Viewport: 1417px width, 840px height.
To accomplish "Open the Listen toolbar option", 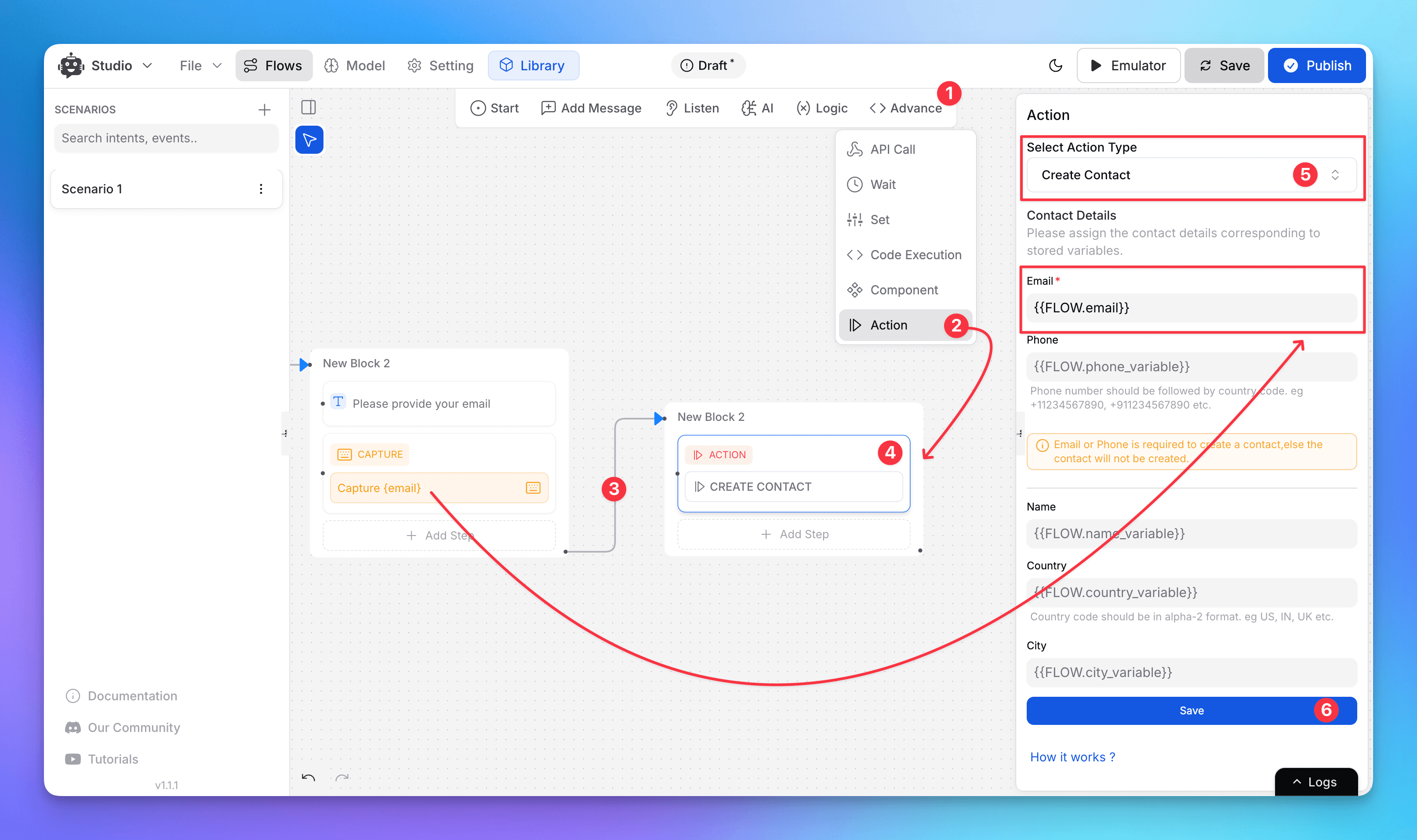I will [x=692, y=108].
